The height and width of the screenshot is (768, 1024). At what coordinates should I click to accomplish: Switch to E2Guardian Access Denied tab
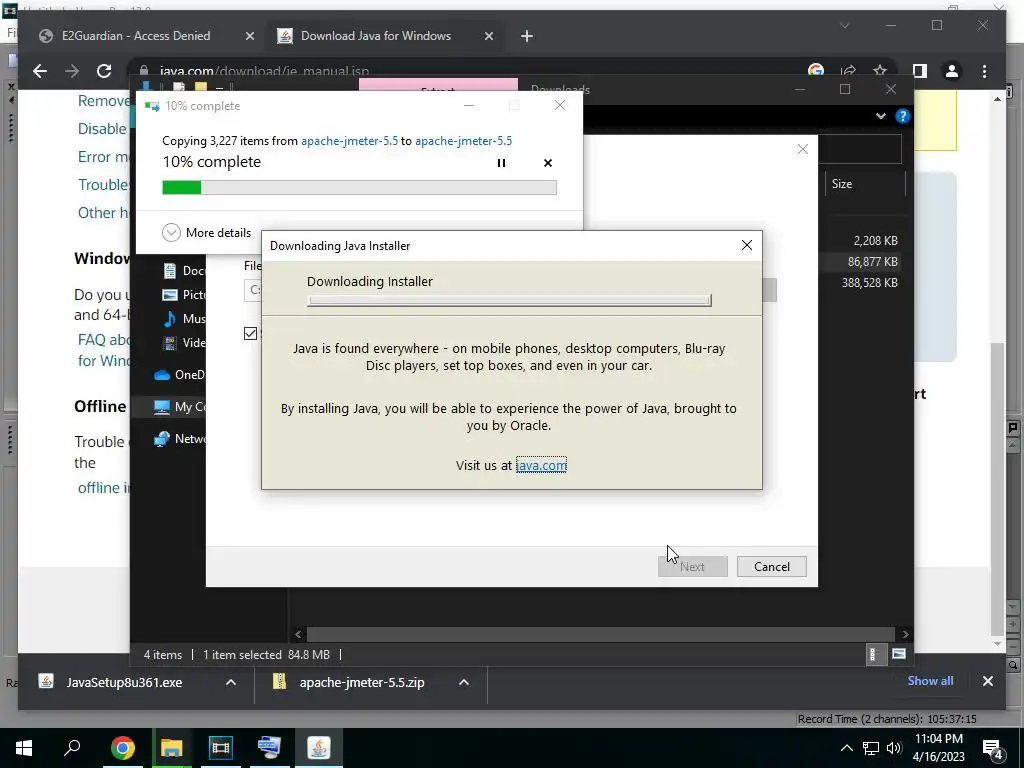136,36
